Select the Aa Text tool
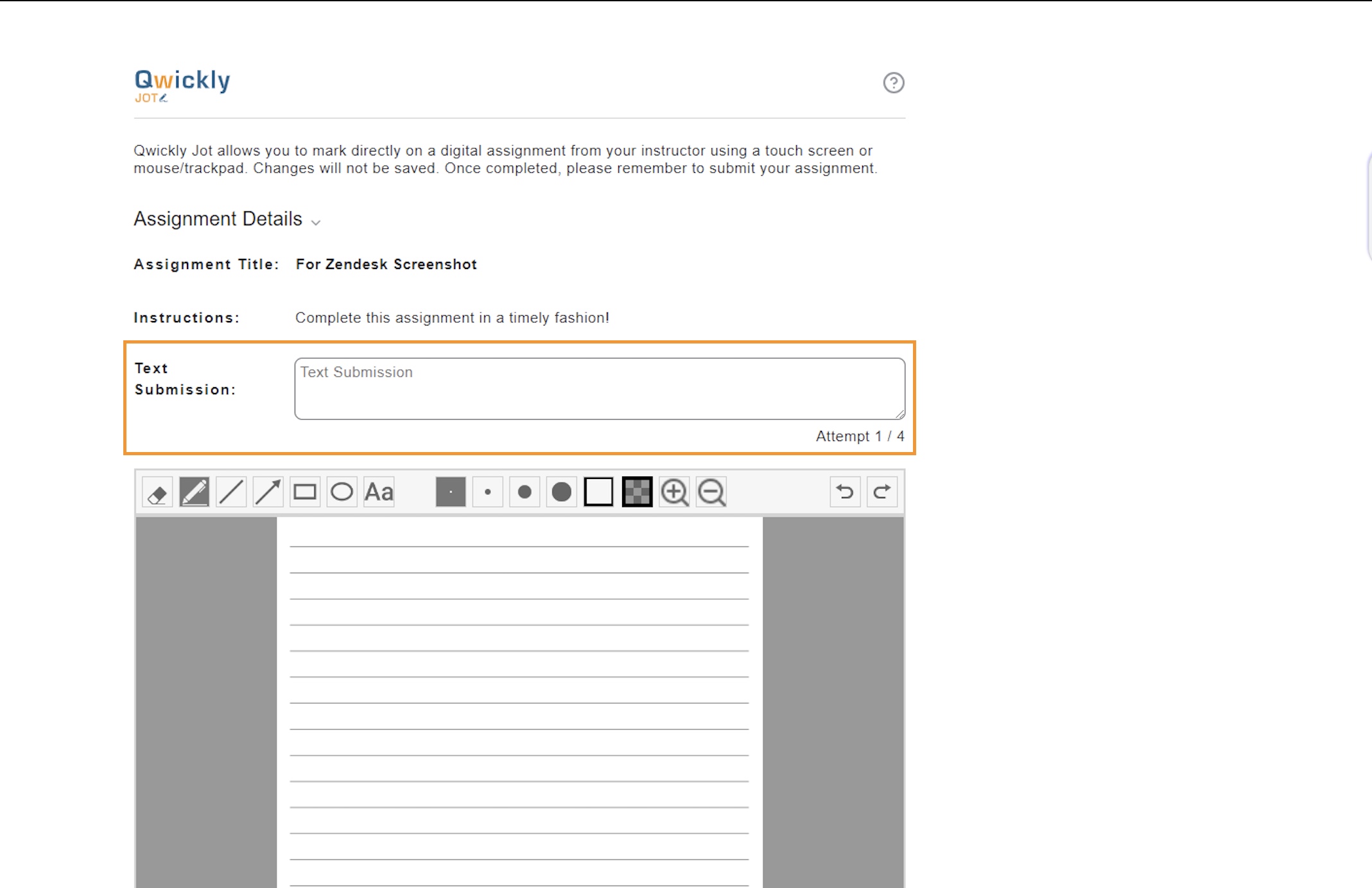The width and height of the screenshot is (1372, 888). 379,492
